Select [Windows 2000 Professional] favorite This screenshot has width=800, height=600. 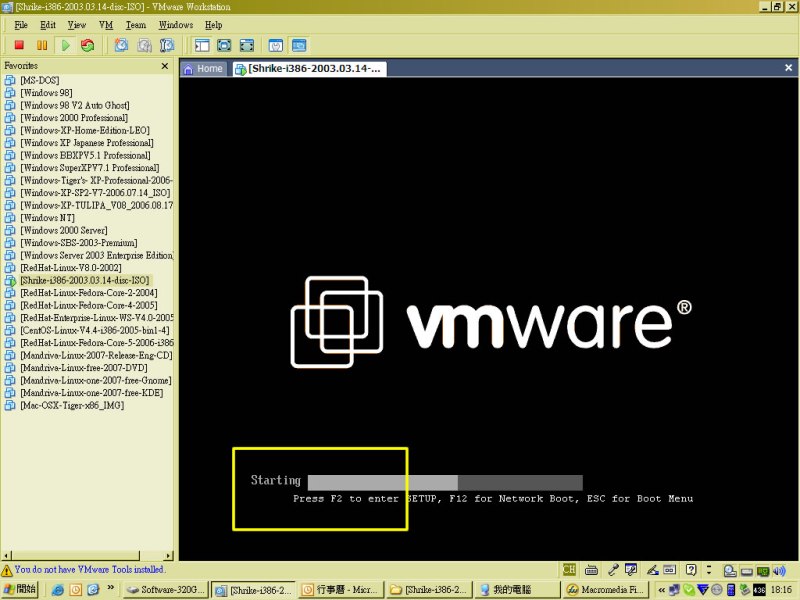point(74,118)
